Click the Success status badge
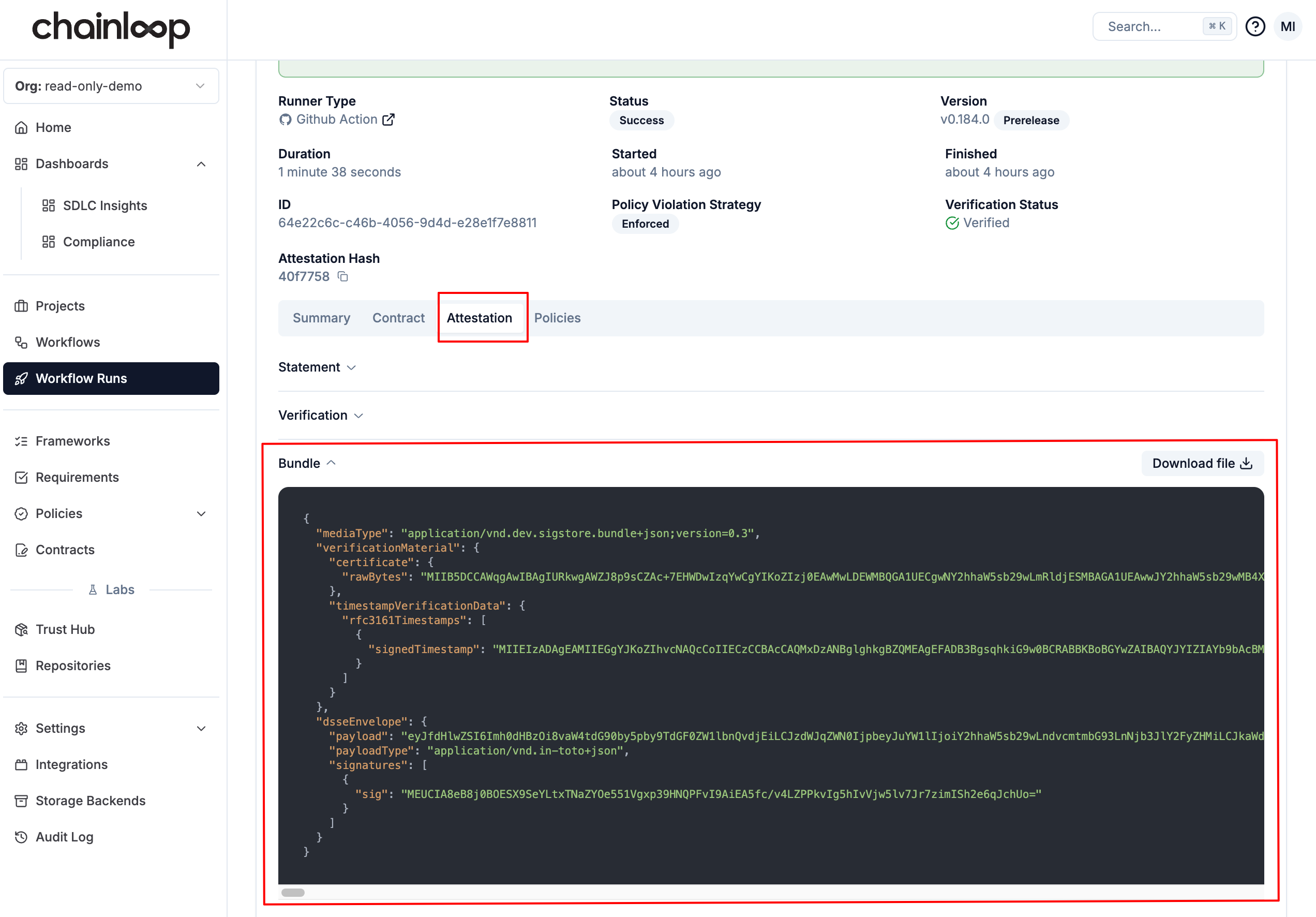This screenshot has height=917, width=1316. tap(641, 121)
